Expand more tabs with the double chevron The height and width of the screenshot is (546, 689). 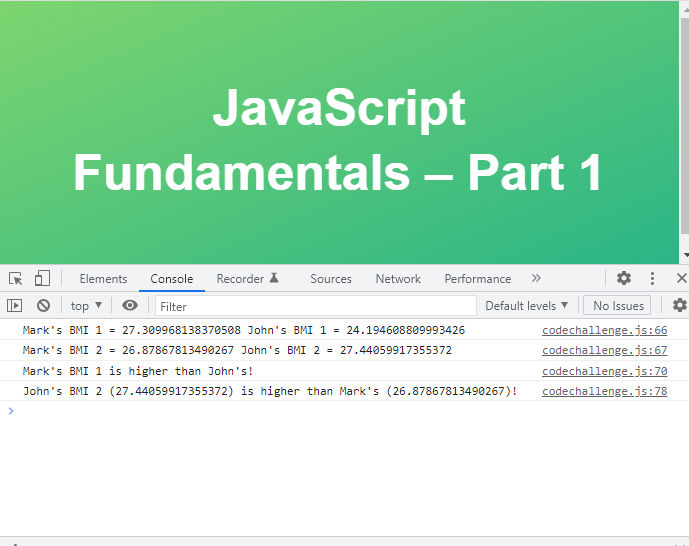tap(536, 278)
